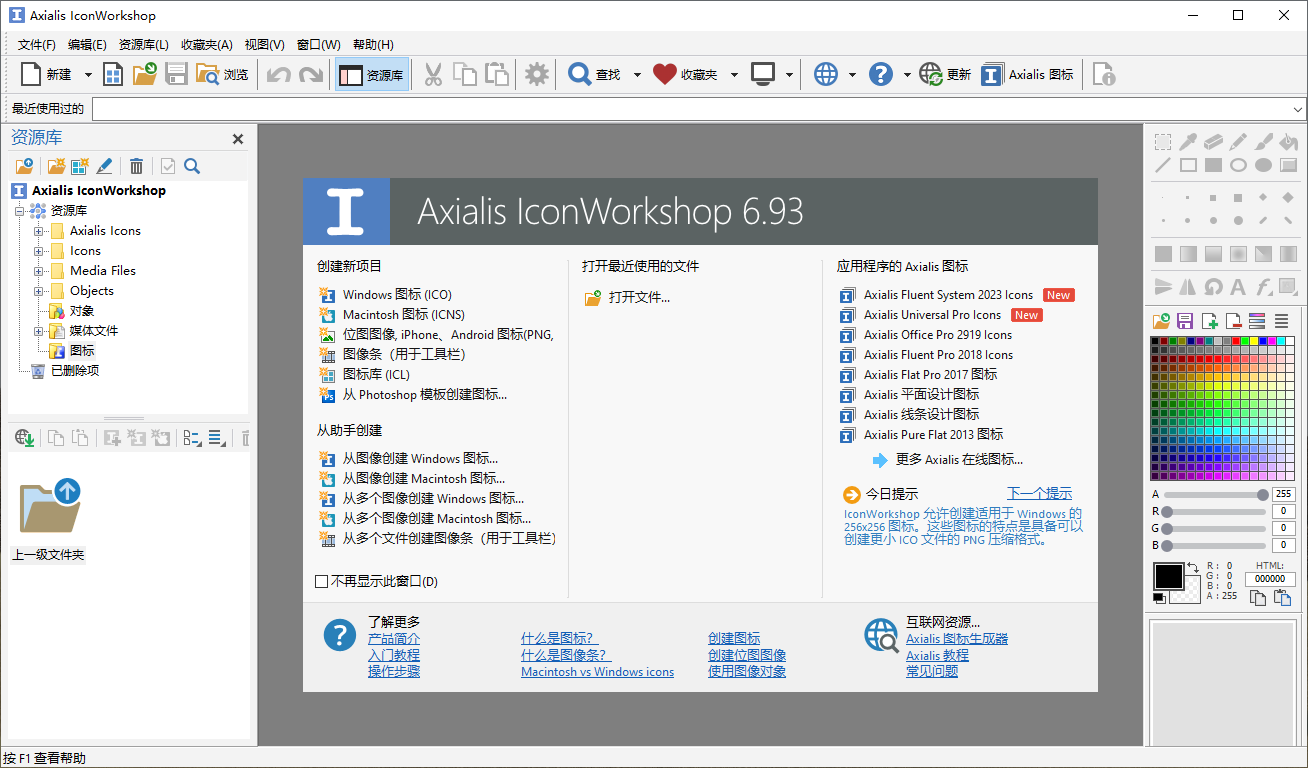Select the color picker eyedropper tool
This screenshot has width=1308, height=768.
1187,141
